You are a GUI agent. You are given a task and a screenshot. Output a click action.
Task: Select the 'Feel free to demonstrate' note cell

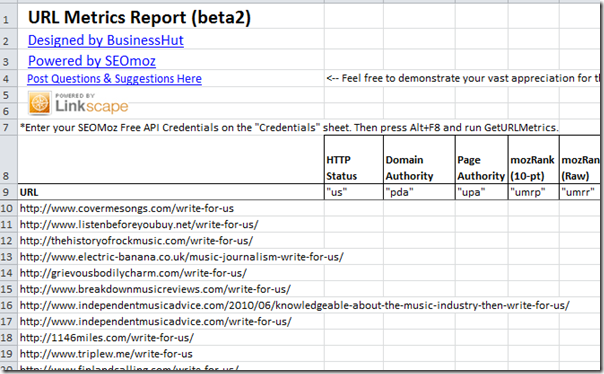point(462,79)
